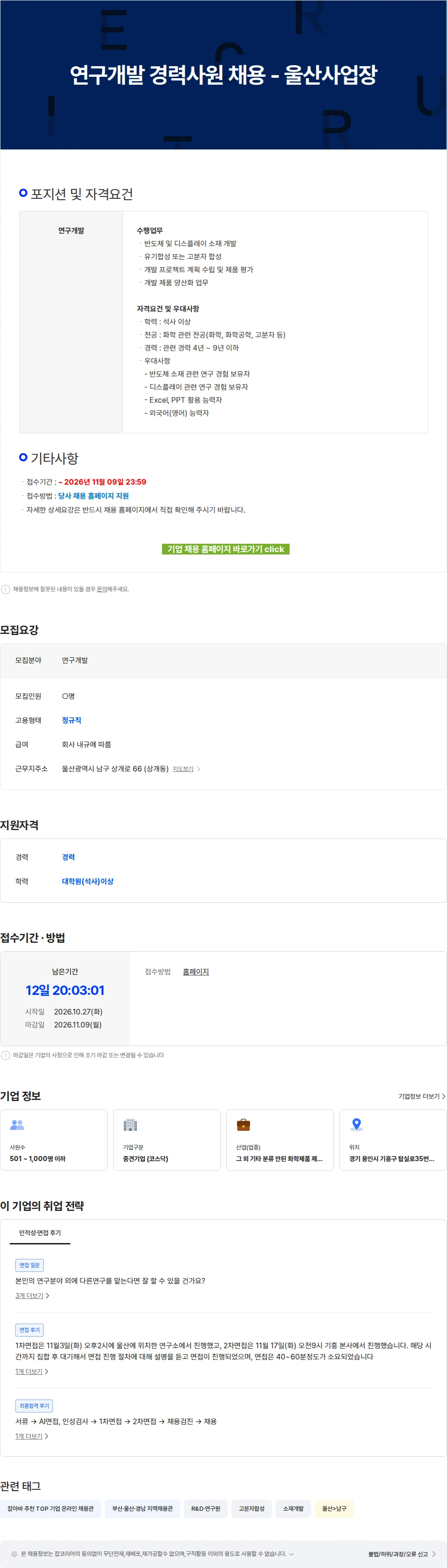Click the green 기업 채용 홈페이지 바로가기 button
The height and width of the screenshot is (1568, 447).
coord(225,549)
